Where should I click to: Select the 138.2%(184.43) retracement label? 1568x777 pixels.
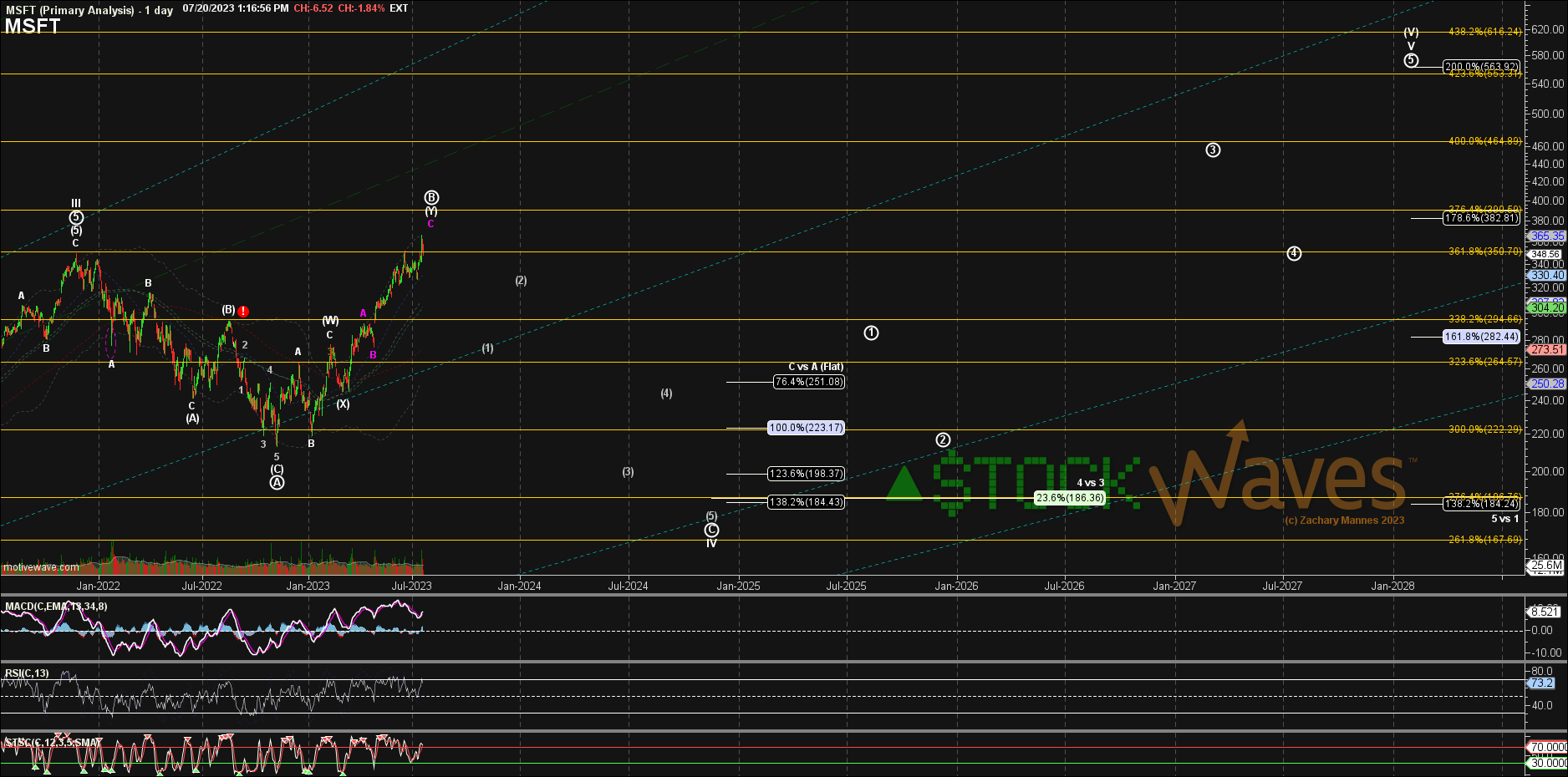click(x=807, y=502)
